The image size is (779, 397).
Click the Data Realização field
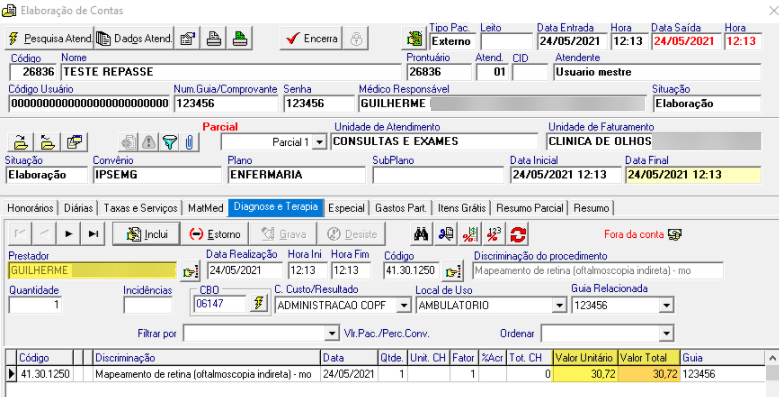(244, 271)
